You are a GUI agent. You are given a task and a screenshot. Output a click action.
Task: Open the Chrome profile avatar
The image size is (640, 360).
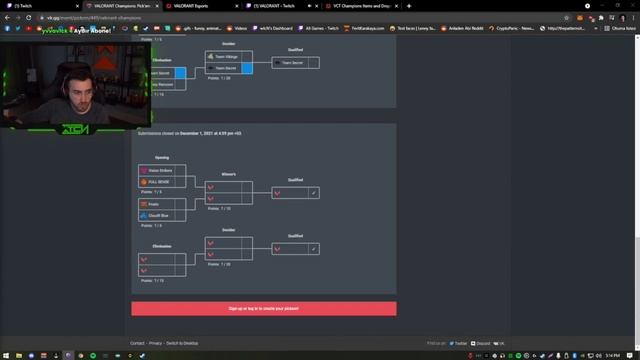click(622, 18)
